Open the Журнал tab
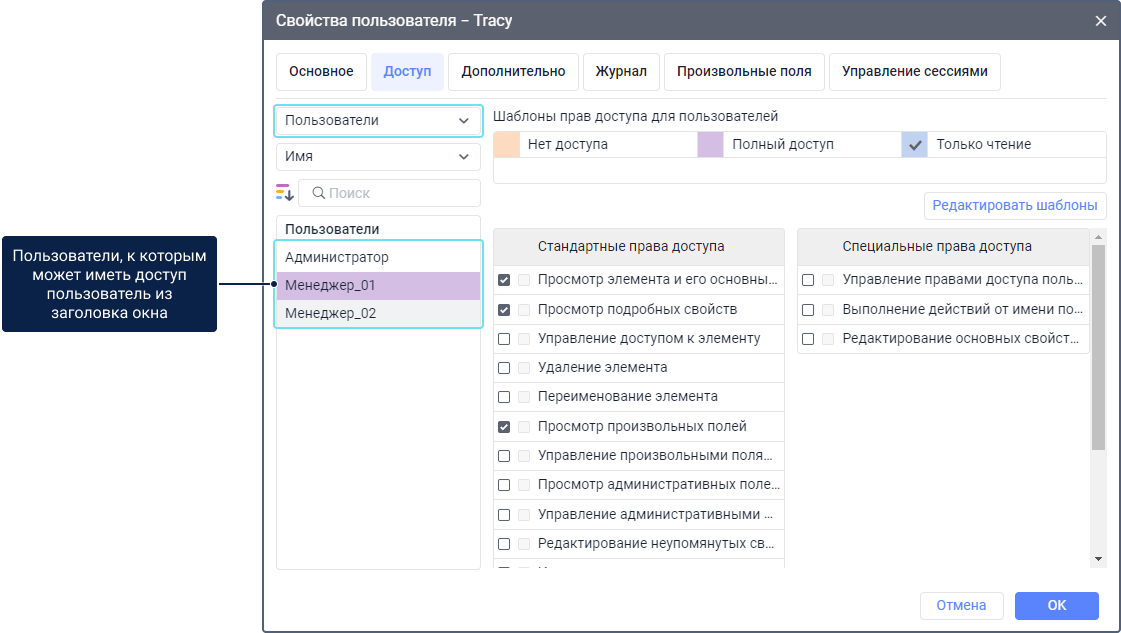The width and height of the screenshot is (1121, 633). 621,72
